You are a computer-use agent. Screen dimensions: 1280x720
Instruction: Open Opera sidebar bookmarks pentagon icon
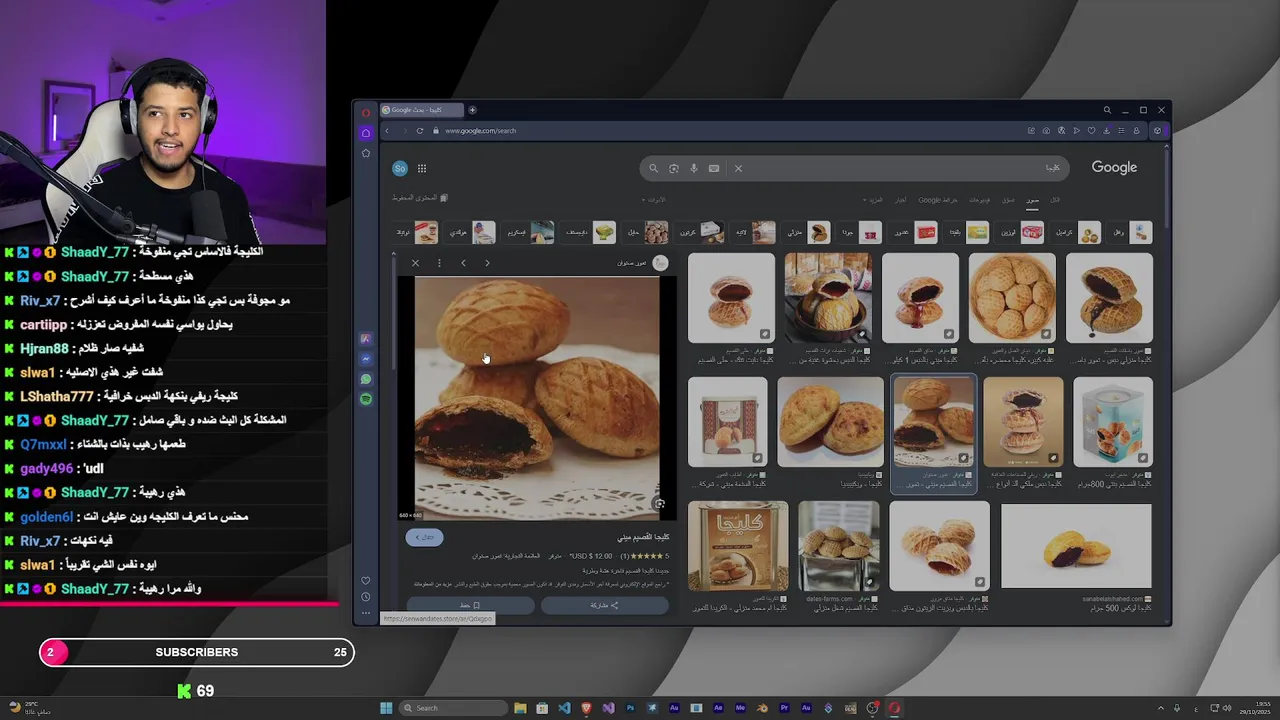coord(366,153)
